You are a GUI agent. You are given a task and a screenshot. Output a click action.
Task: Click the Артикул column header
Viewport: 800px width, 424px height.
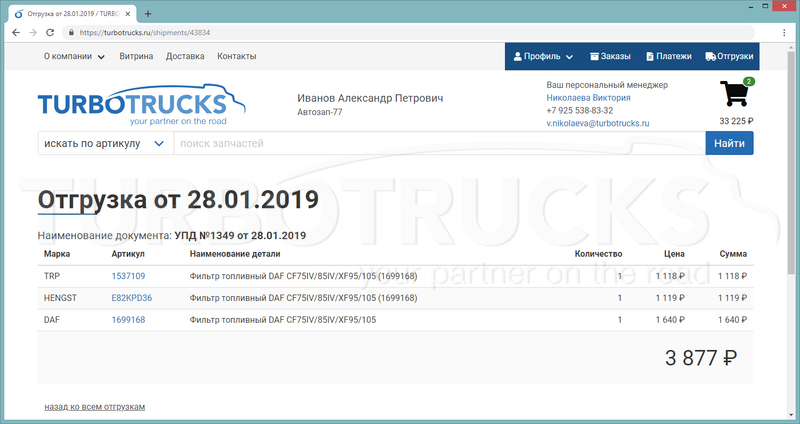128,254
